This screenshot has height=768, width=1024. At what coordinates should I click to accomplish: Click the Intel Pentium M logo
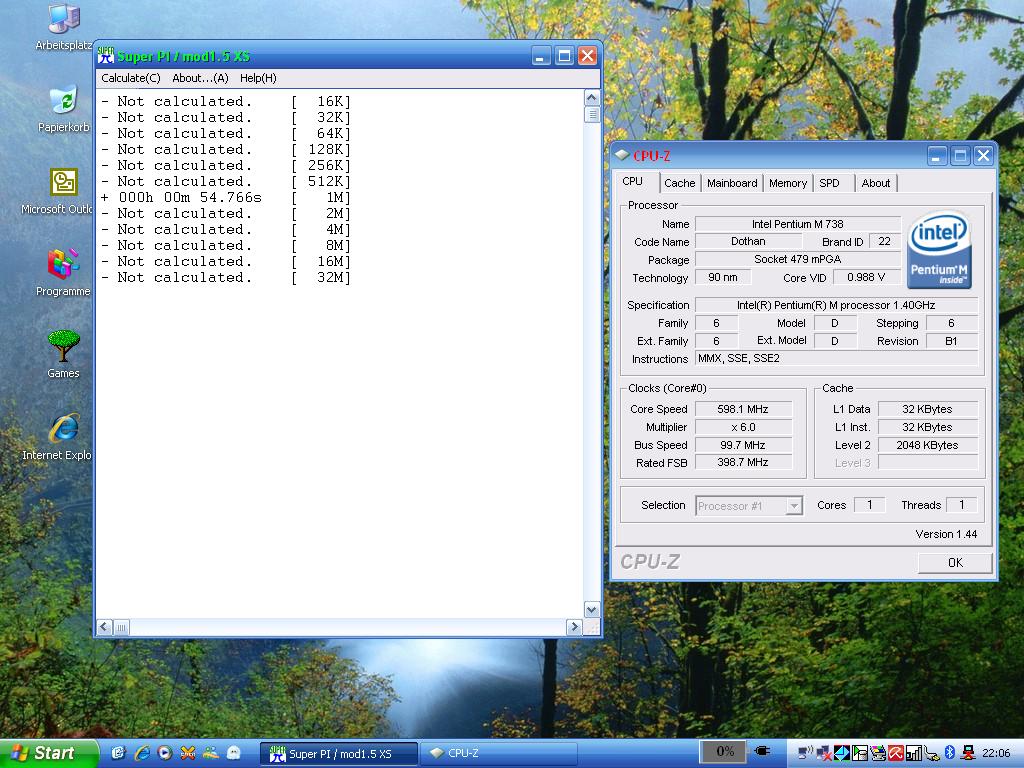click(939, 250)
